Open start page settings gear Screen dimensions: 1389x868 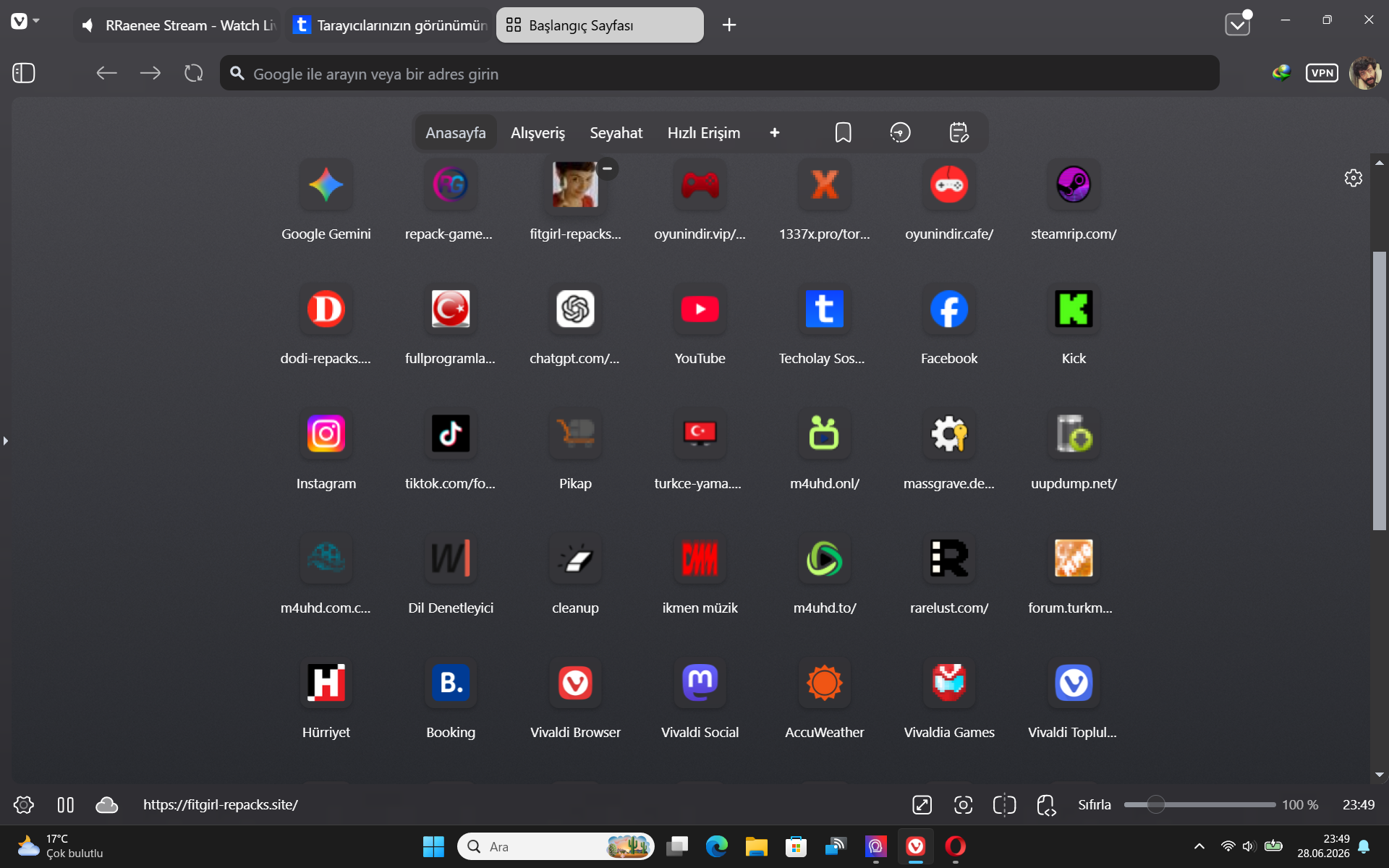coord(1353,178)
